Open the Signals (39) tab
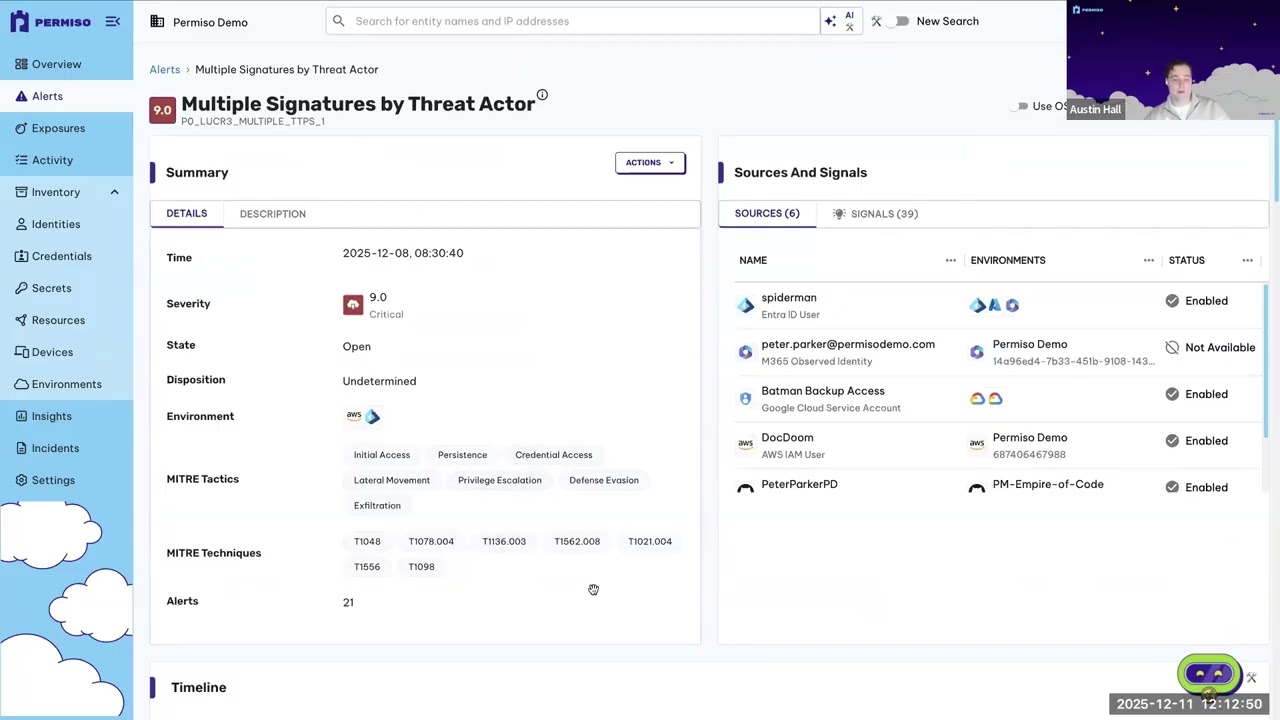The width and height of the screenshot is (1280, 720). 875,214
